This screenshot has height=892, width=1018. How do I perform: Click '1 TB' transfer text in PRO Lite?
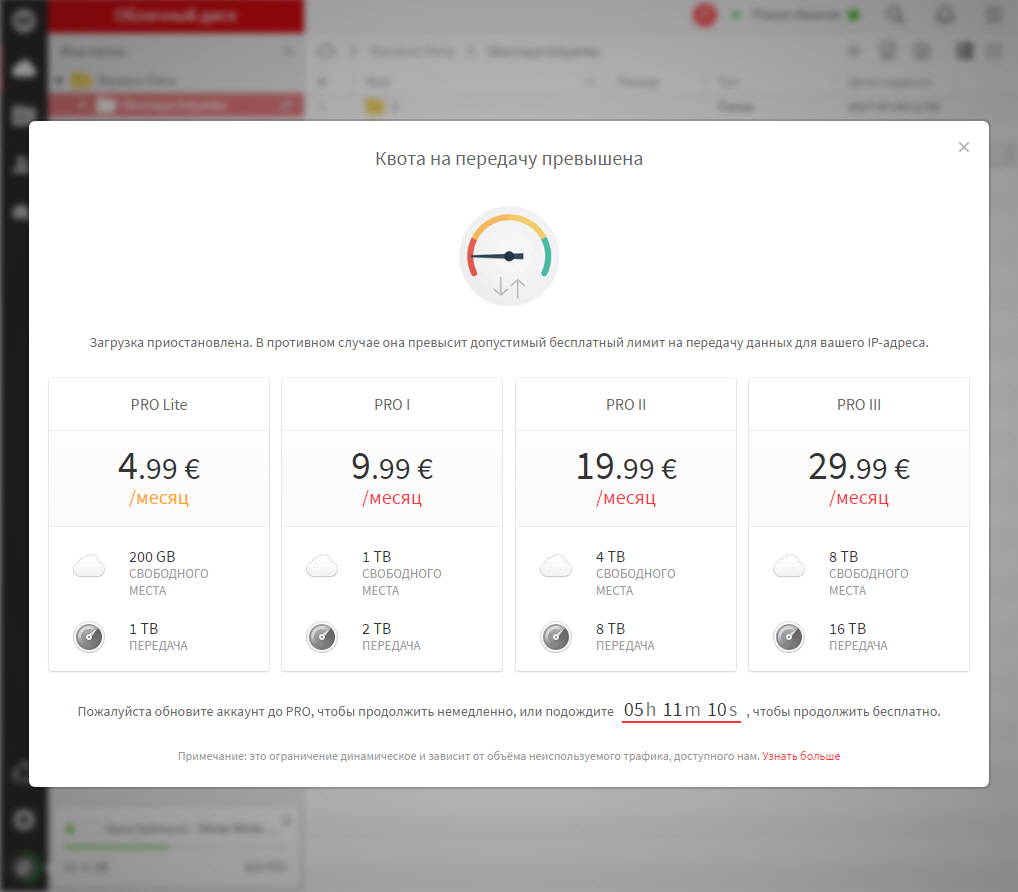[x=143, y=629]
